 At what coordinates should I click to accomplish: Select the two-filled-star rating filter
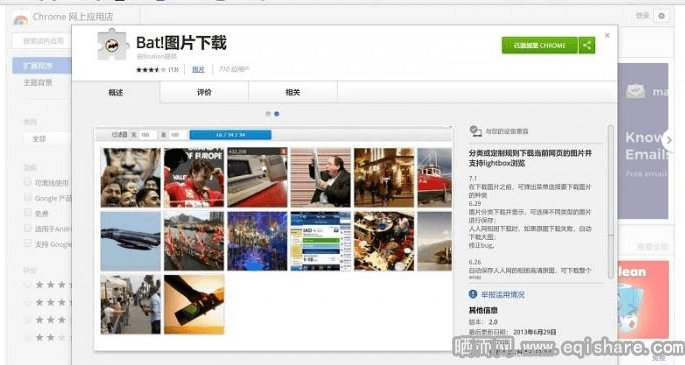[47, 337]
